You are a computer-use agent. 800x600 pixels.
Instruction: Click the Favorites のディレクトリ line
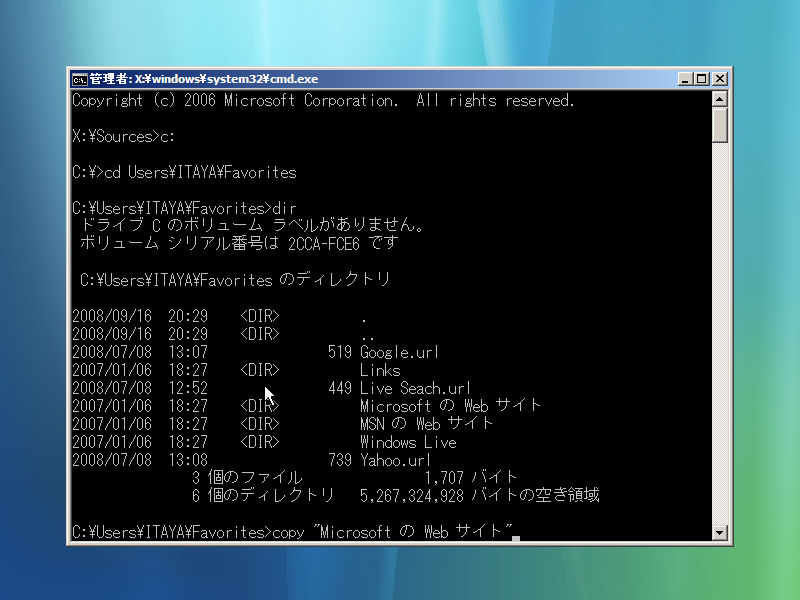coord(235,280)
